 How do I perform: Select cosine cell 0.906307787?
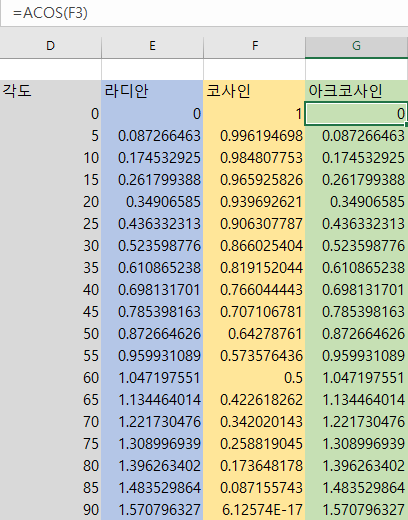tap(254, 224)
